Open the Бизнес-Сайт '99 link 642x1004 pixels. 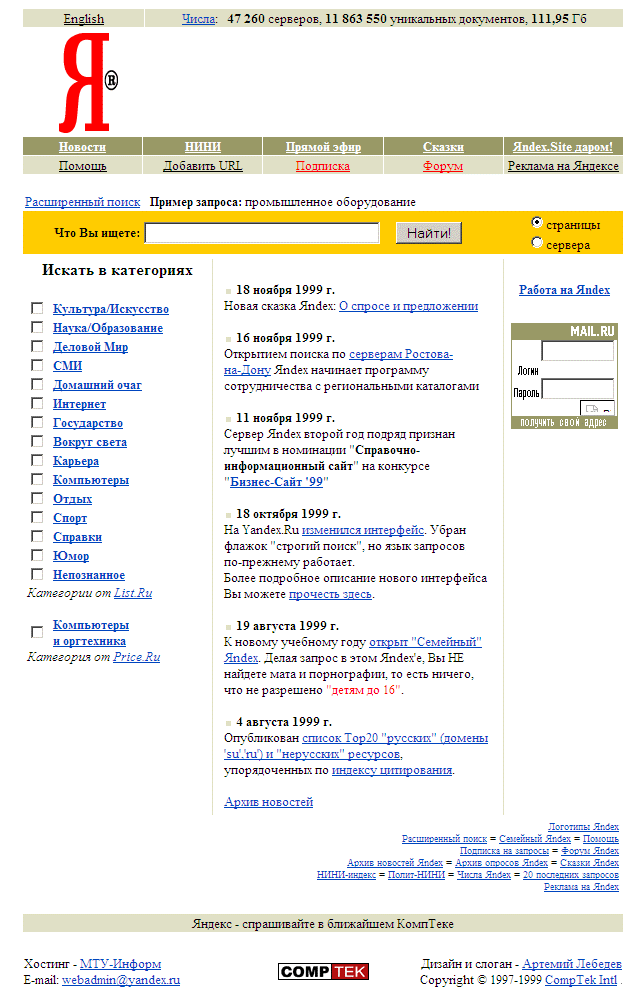tap(276, 482)
